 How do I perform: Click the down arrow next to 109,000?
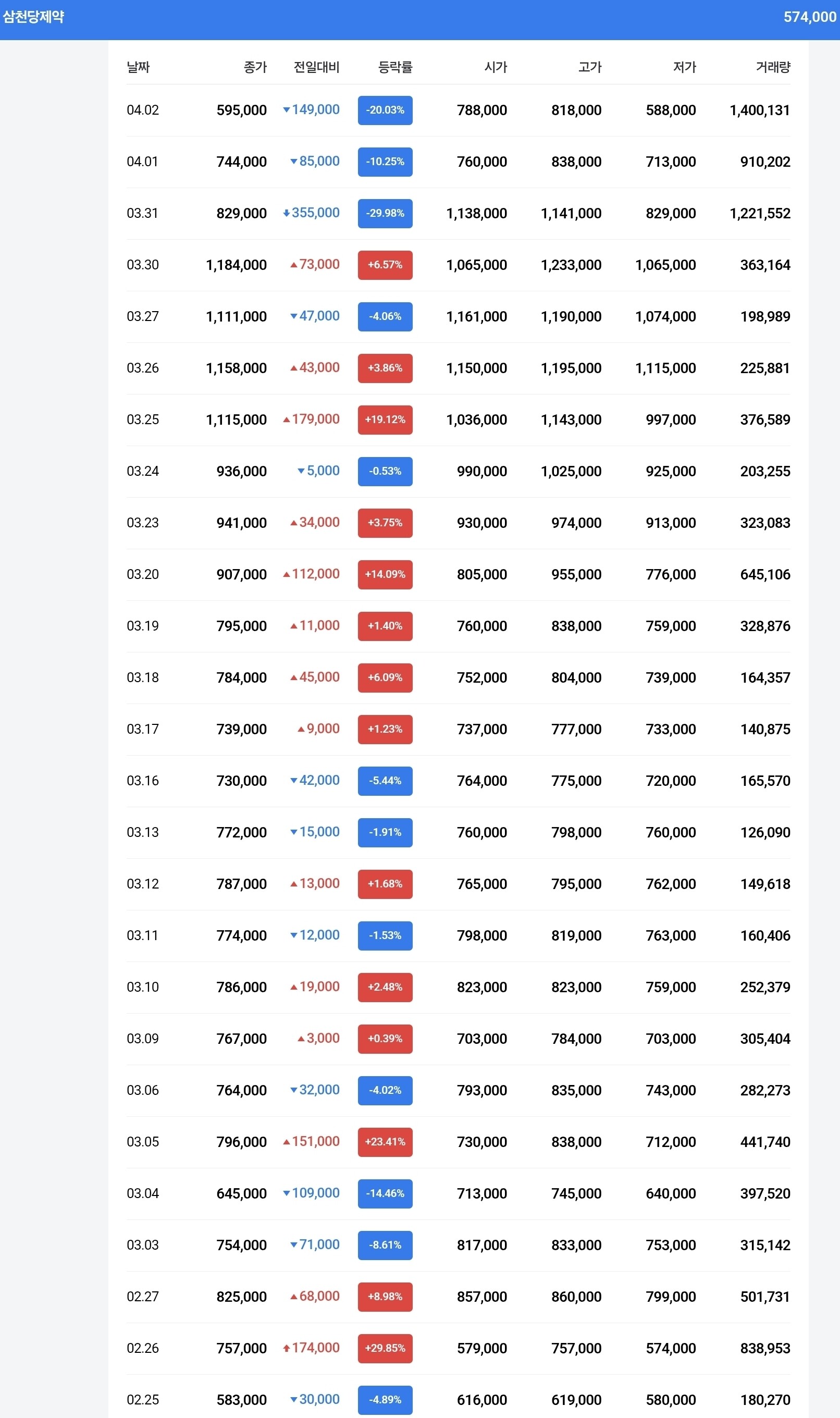click(x=287, y=1193)
